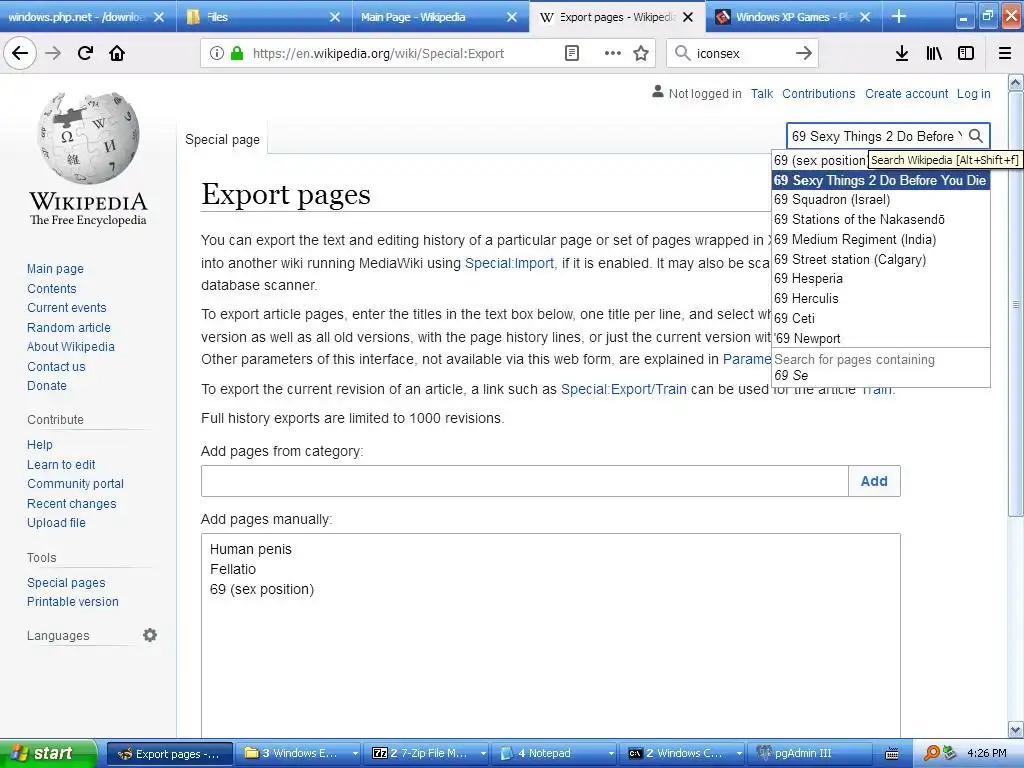Click the address bar URL
This screenshot has height=768, width=1024.
pos(378,54)
